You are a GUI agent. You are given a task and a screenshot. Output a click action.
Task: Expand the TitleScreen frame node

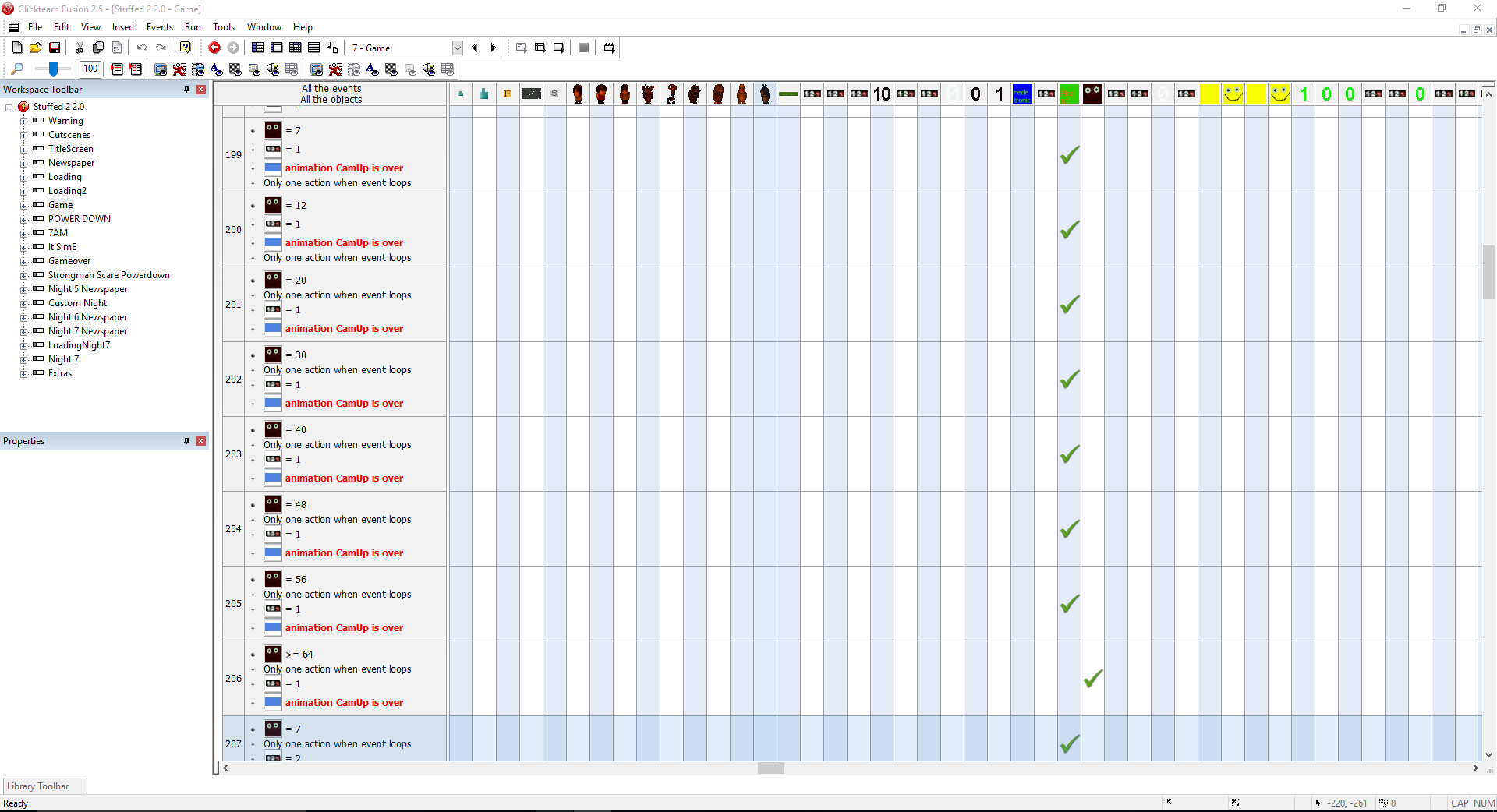(23, 150)
